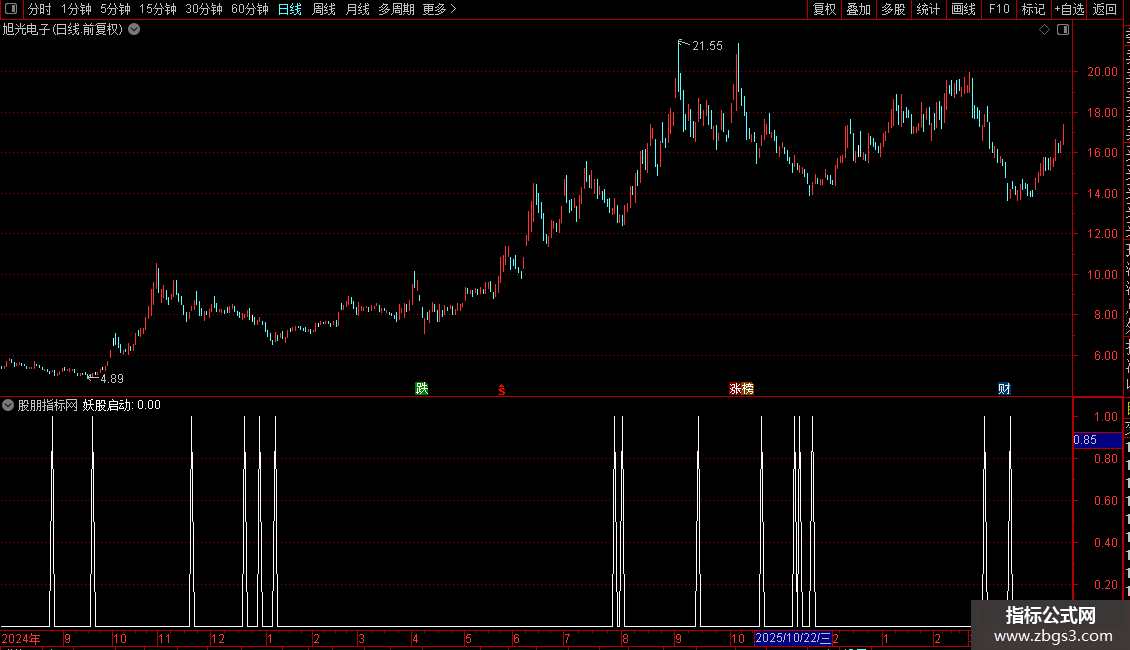Click the red S signal marker
The image size is (1130, 650).
coord(502,390)
